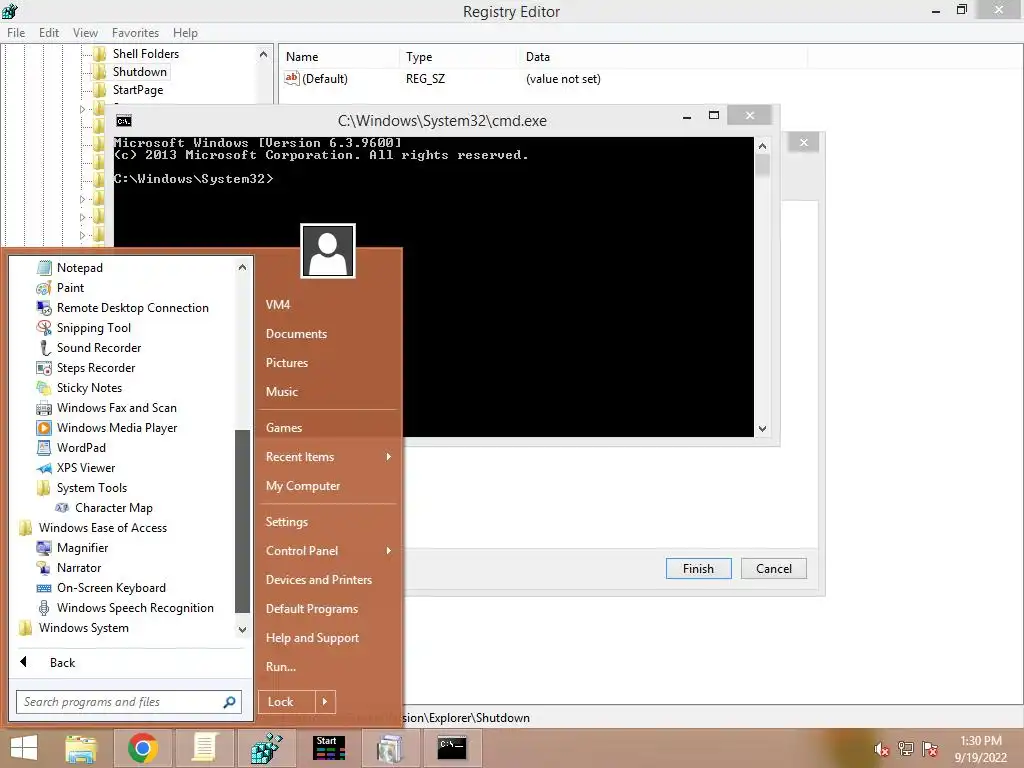Expand the Recent Items submenu arrow
Screen dimensions: 1024x768
pyautogui.click(x=389, y=457)
